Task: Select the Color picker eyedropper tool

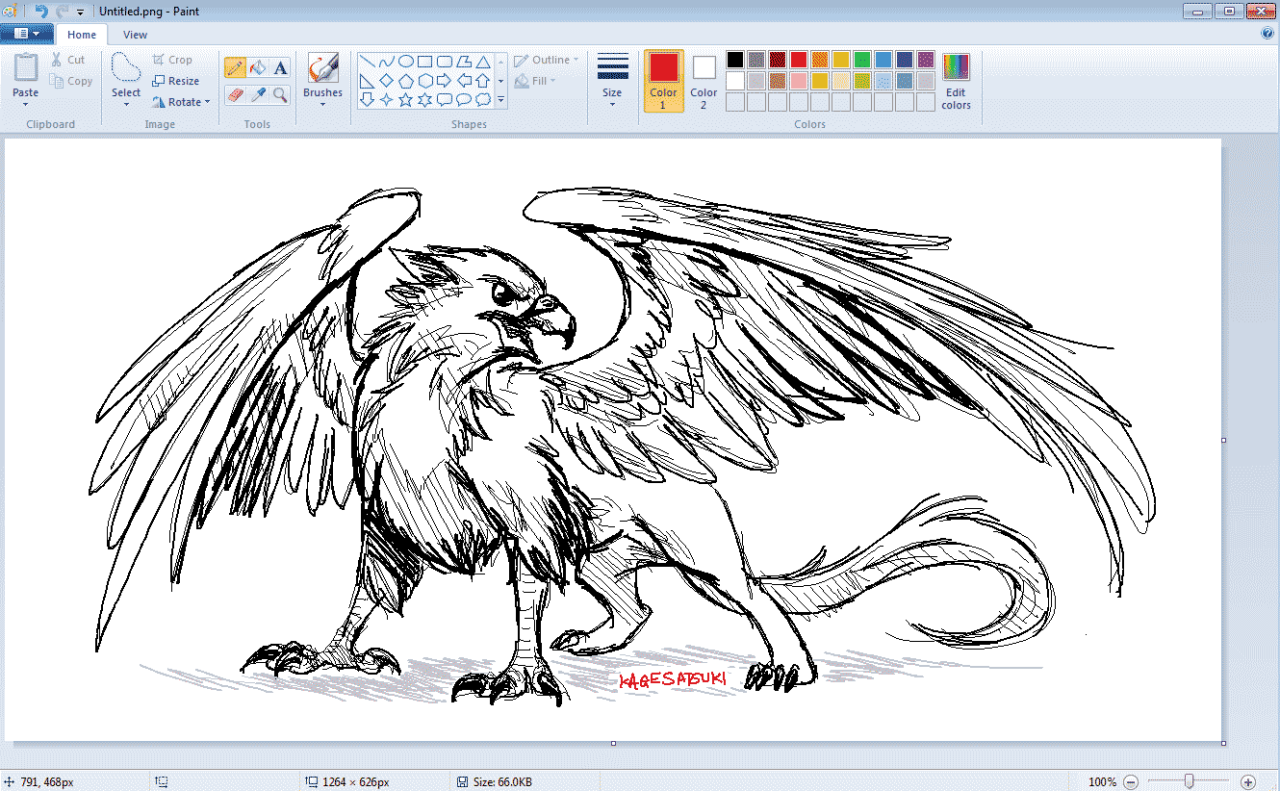Action: click(x=258, y=95)
